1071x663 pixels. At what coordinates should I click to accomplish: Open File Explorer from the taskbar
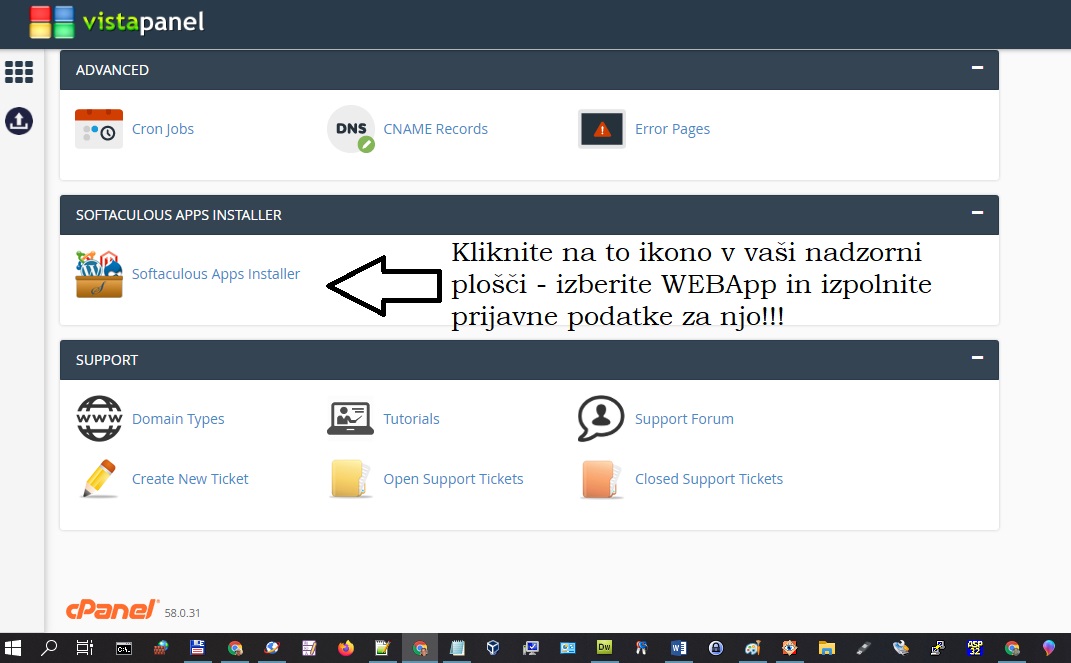point(826,647)
